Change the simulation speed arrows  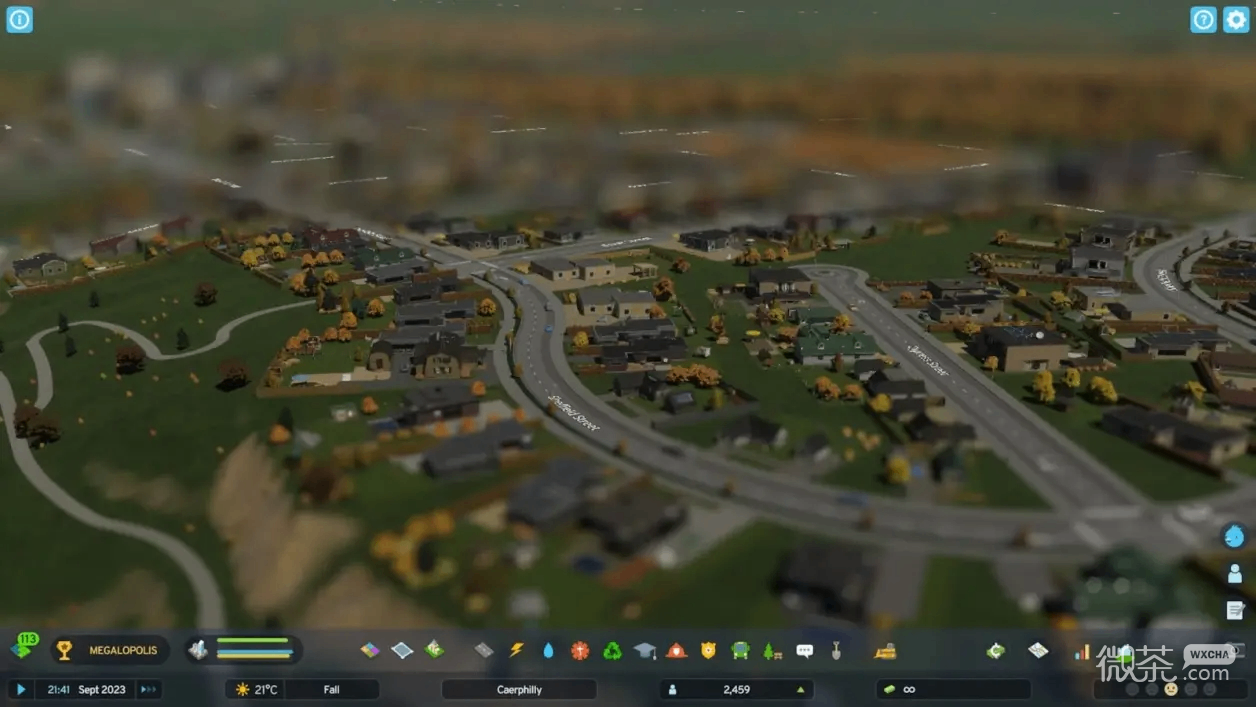pyautogui.click(x=148, y=689)
